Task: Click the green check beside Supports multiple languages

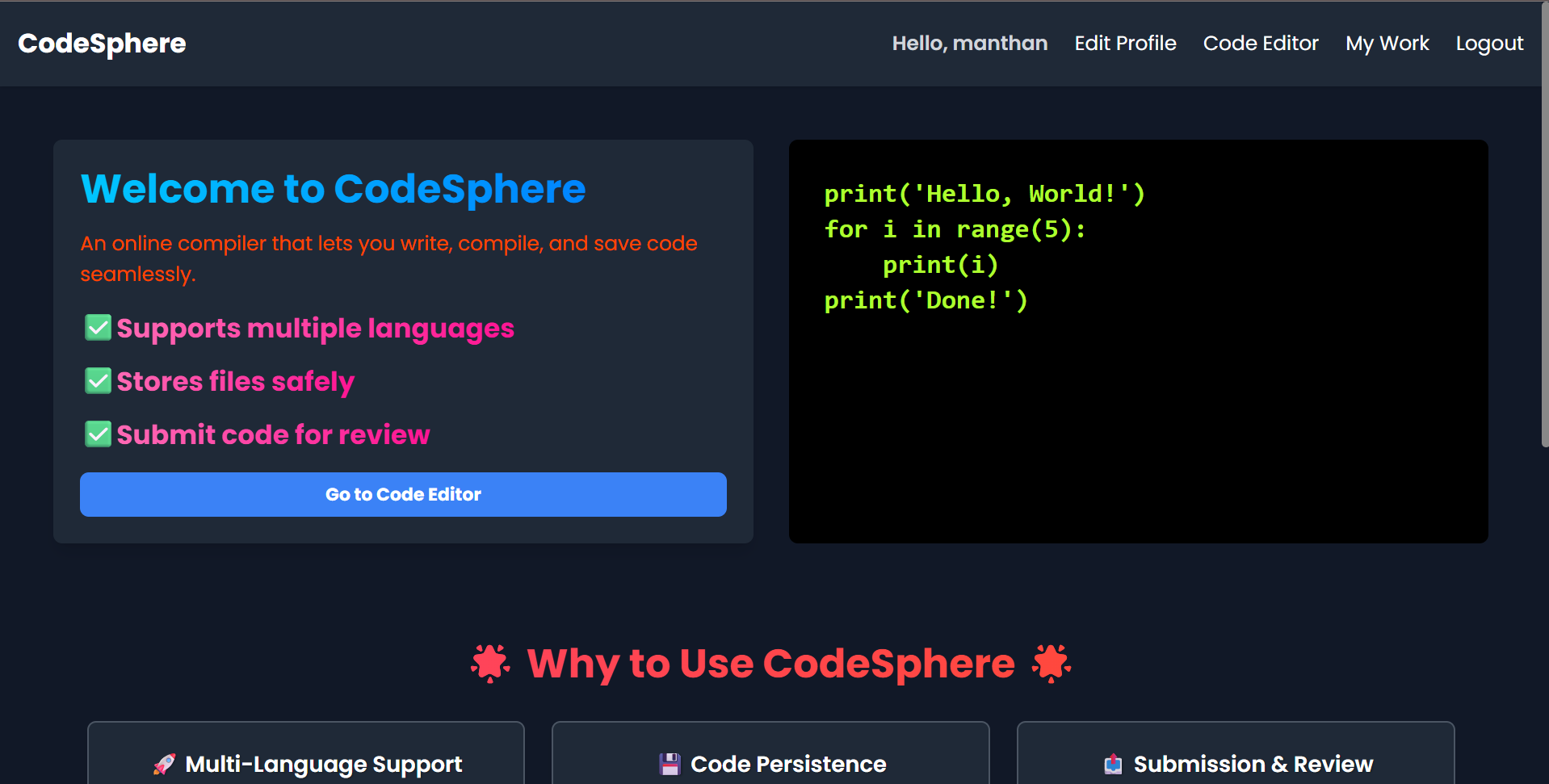Action: tap(99, 328)
